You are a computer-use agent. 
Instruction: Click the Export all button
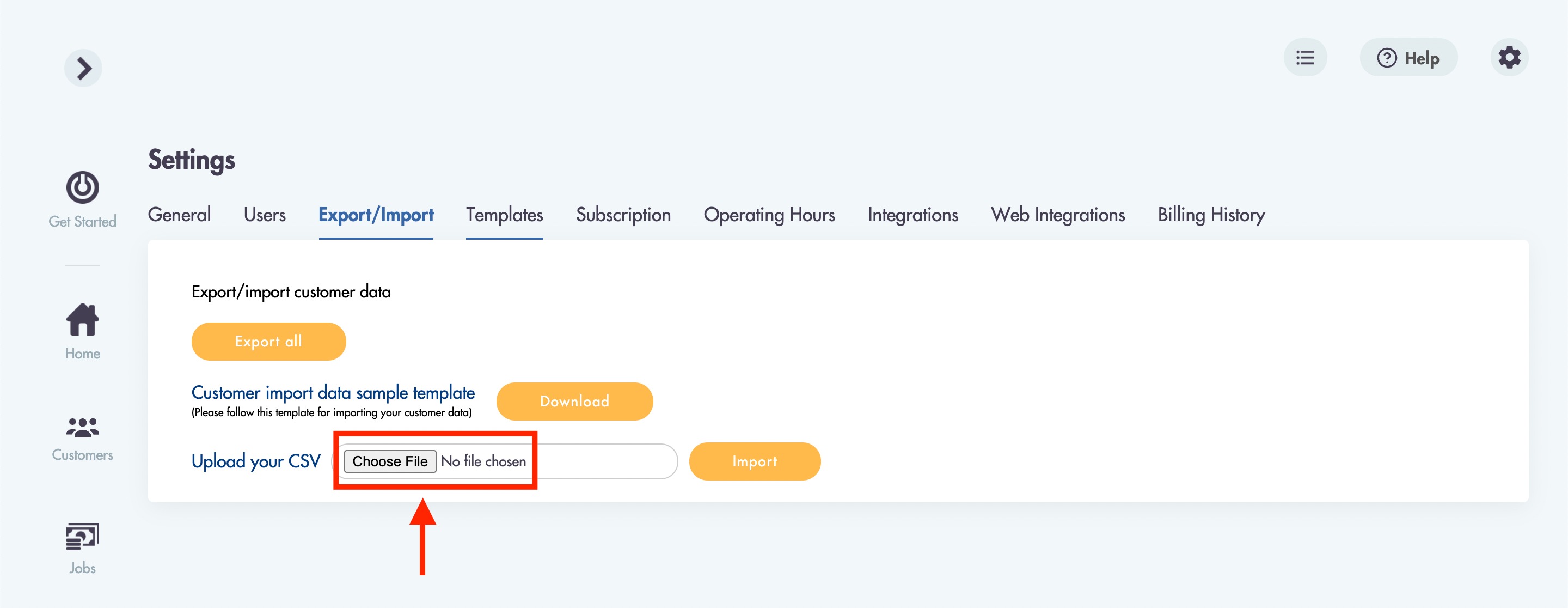tap(269, 342)
